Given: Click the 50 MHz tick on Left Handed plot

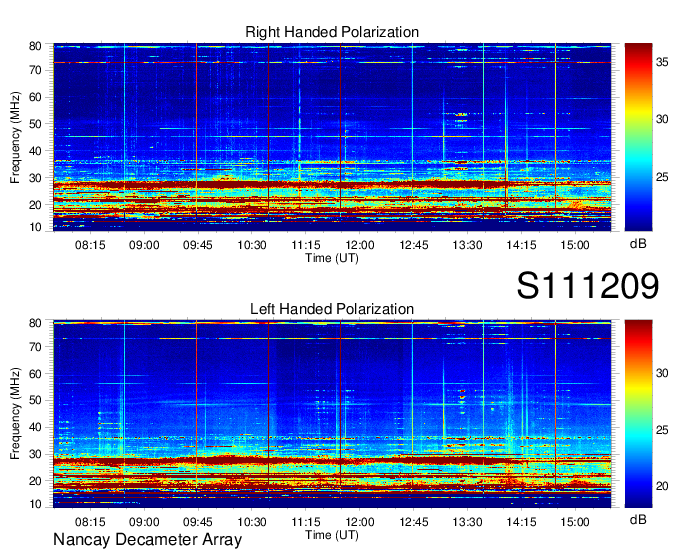Looking at the screenshot, I should [35, 401].
